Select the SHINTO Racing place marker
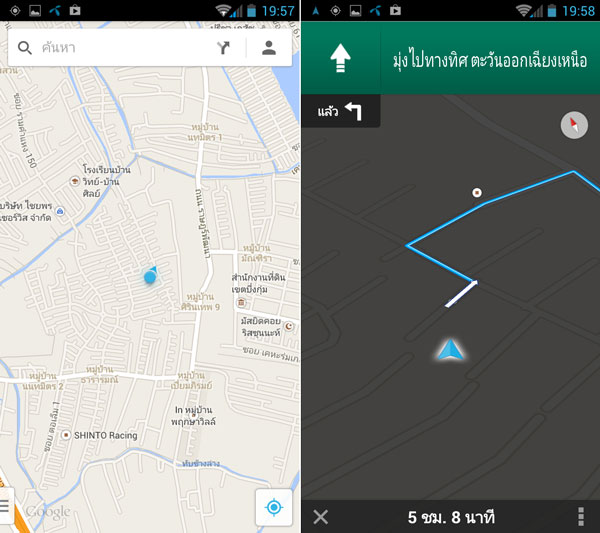The height and width of the screenshot is (533, 600). 66,435
